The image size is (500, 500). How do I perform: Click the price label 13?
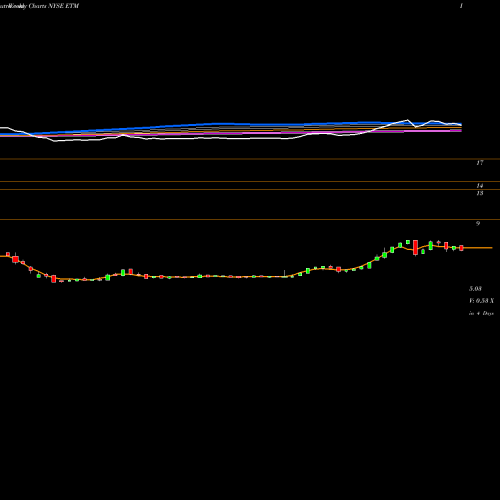pos(480,193)
